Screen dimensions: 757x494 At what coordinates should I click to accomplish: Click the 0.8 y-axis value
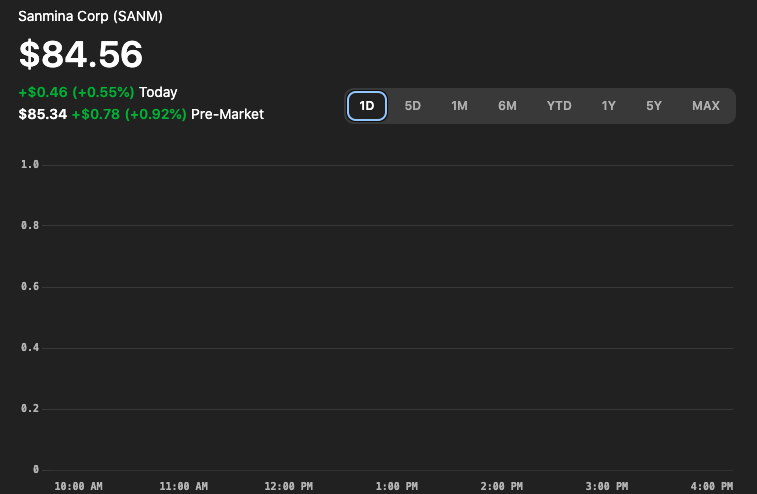point(30,226)
